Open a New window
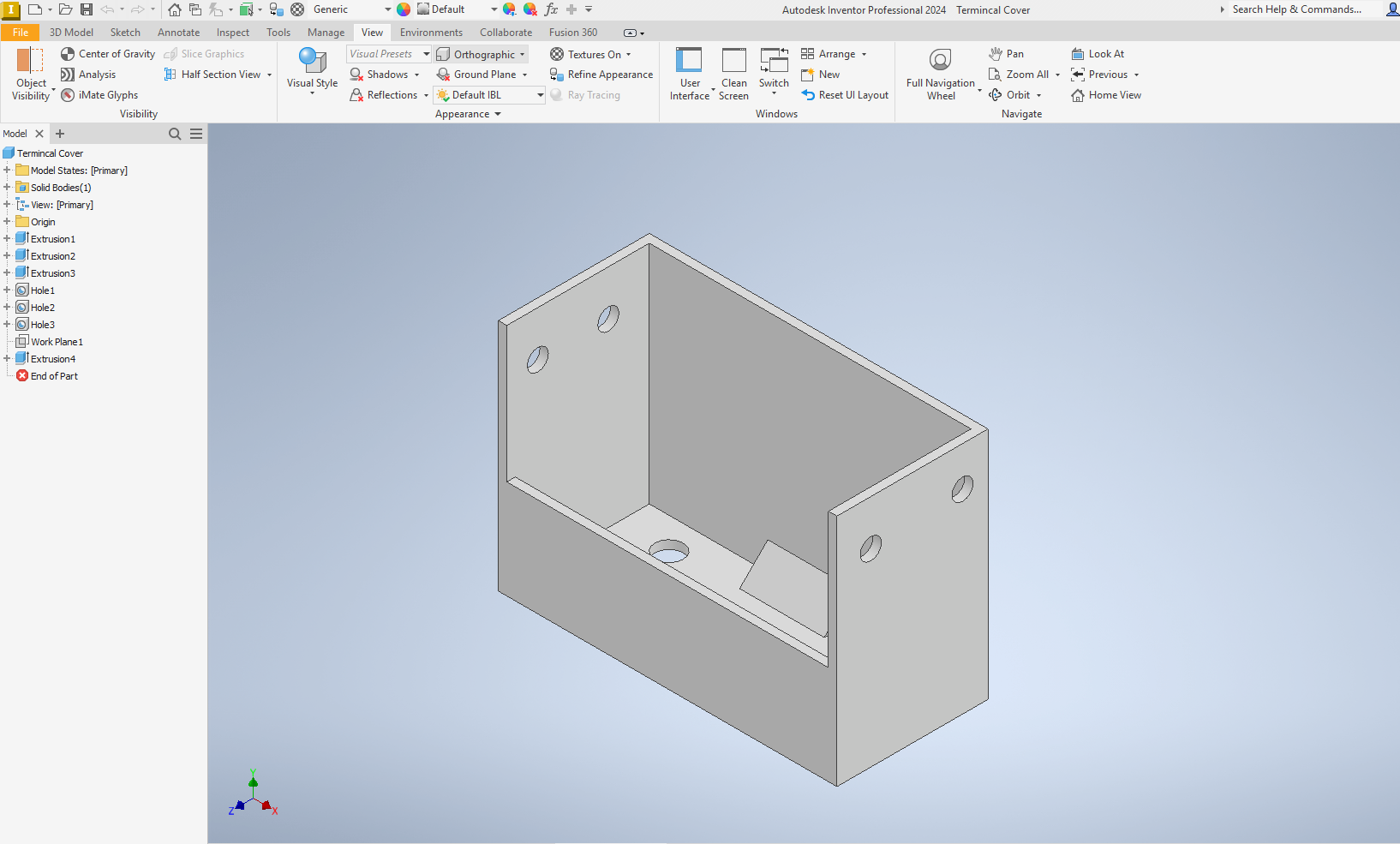The image size is (1400, 844). coord(820,75)
